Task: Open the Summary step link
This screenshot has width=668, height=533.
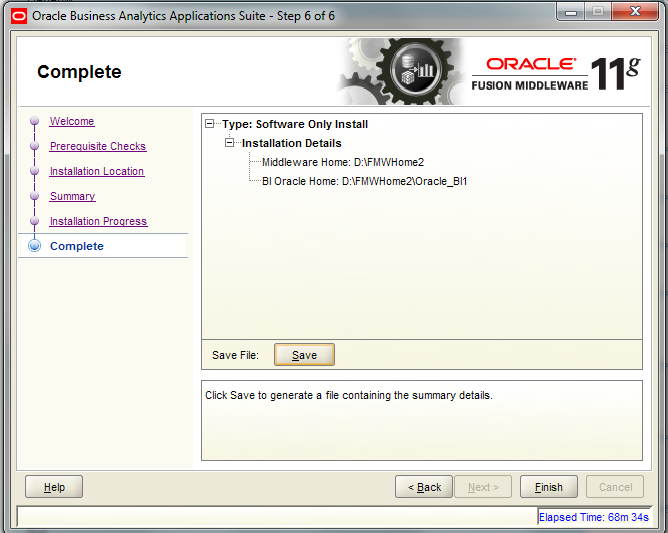Action: (72, 196)
